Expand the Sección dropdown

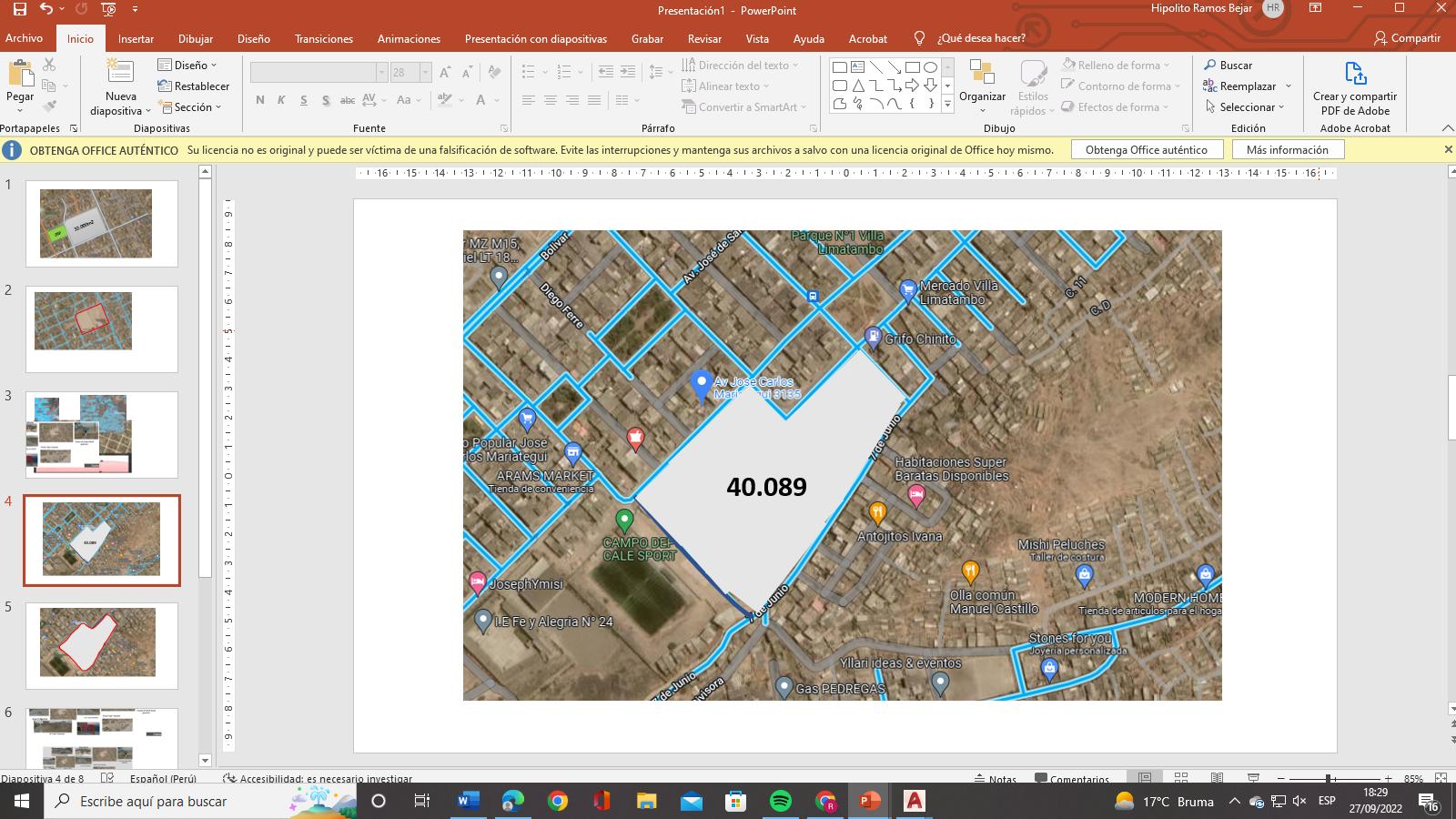pos(190,107)
